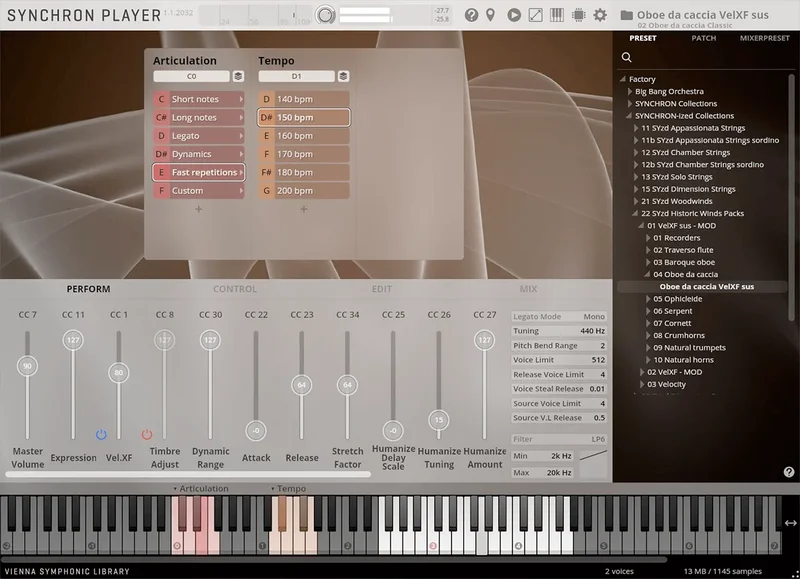
Task: Choose 200 bpm tempo slot
Action: pos(304,191)
